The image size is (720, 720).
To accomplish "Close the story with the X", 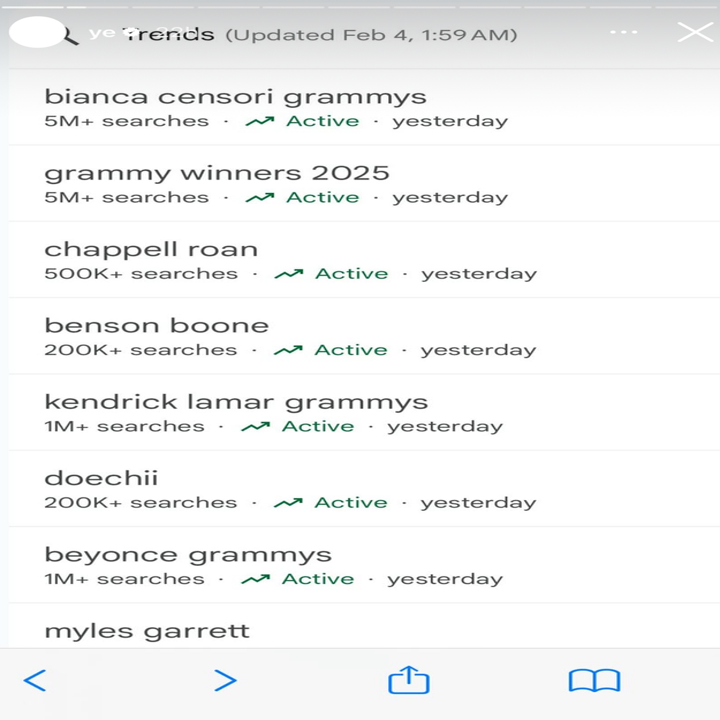I will [x=695, y=32].
